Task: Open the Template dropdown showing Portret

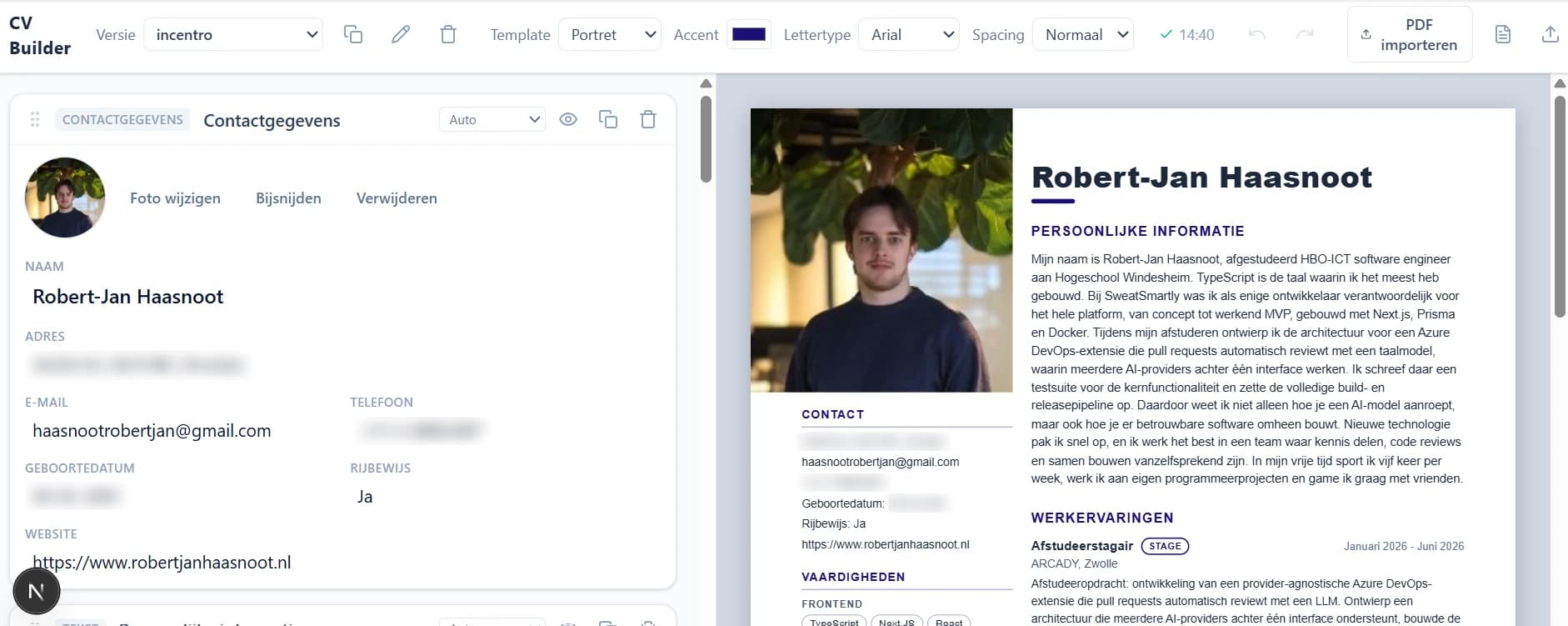Action: pyautogui.click(x=610, y=34)
